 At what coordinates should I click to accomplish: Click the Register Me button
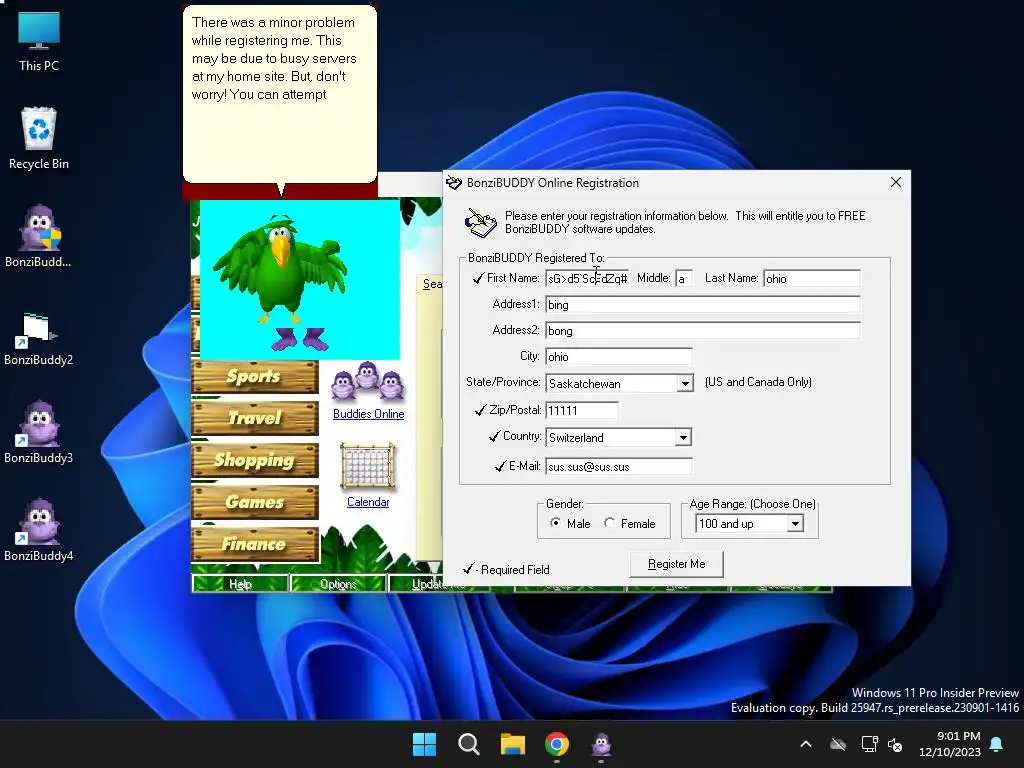[676, 564]
